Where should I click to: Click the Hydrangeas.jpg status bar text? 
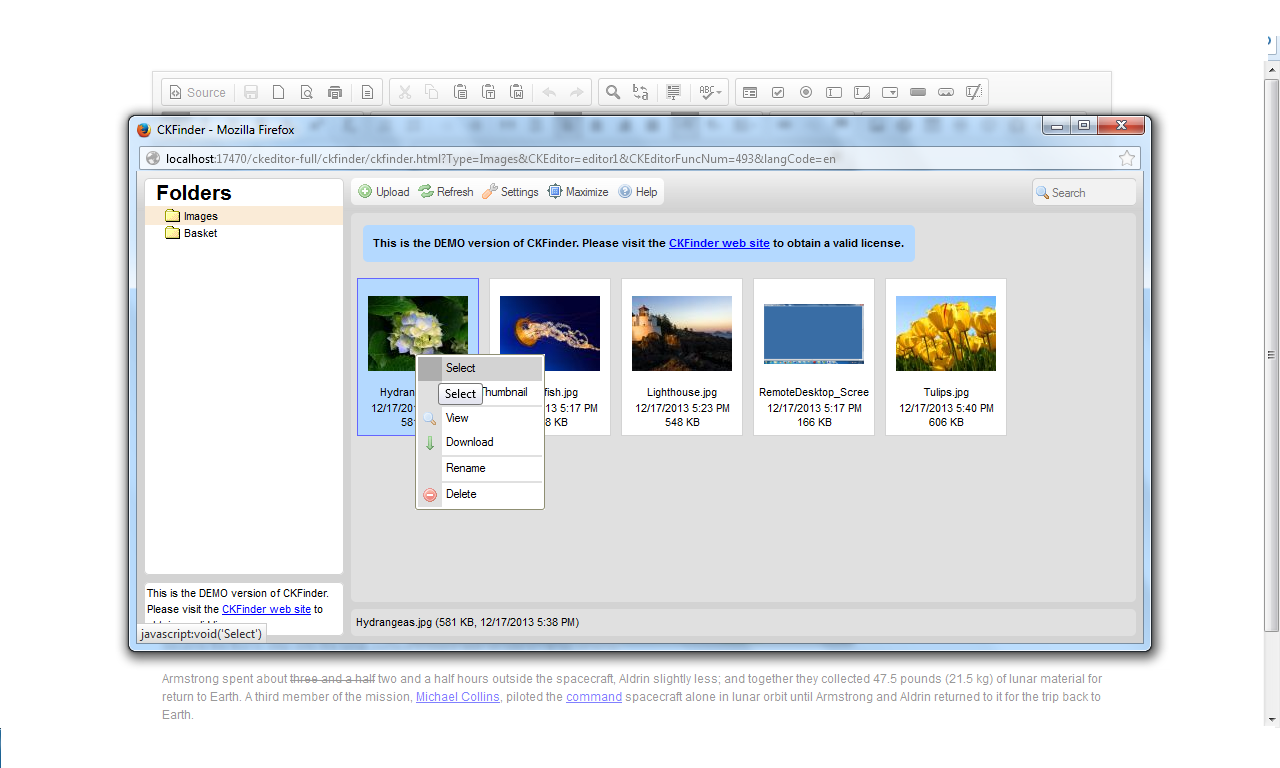point(467,622)
